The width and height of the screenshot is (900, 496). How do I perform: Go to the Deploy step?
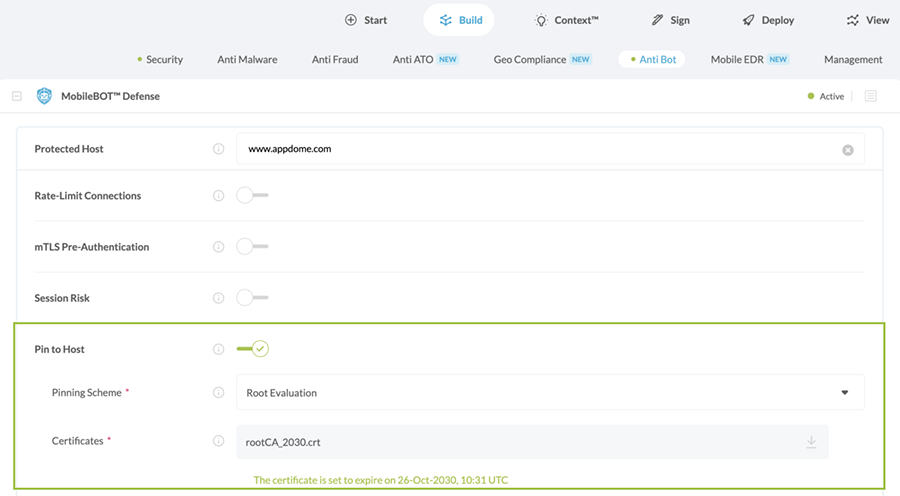[x=768, y=20]
